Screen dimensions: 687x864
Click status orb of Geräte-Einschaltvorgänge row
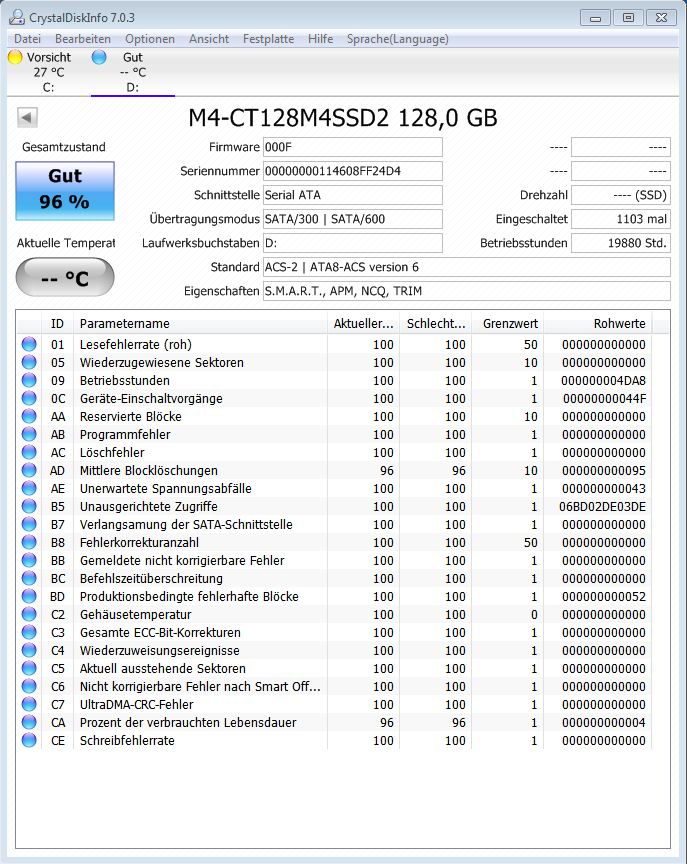tap(29, 398)
